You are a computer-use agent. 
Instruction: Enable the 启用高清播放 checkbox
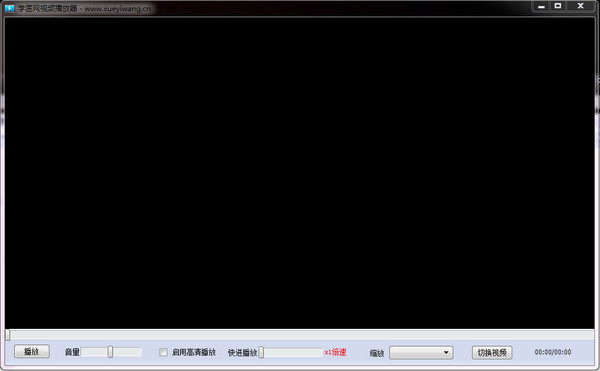(x=163, y=352)
